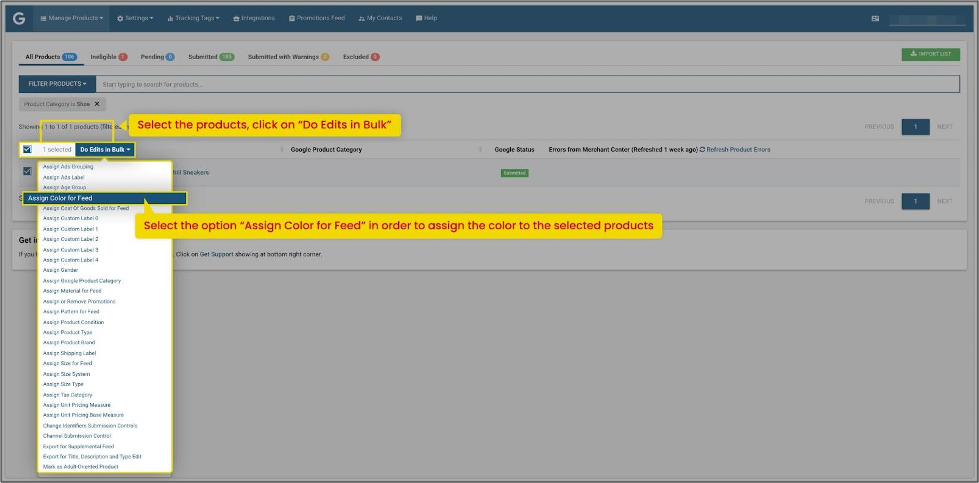Choose Assign Ads Label option
The height and width of the screenshot is (483, 979).
pos(64,177)
